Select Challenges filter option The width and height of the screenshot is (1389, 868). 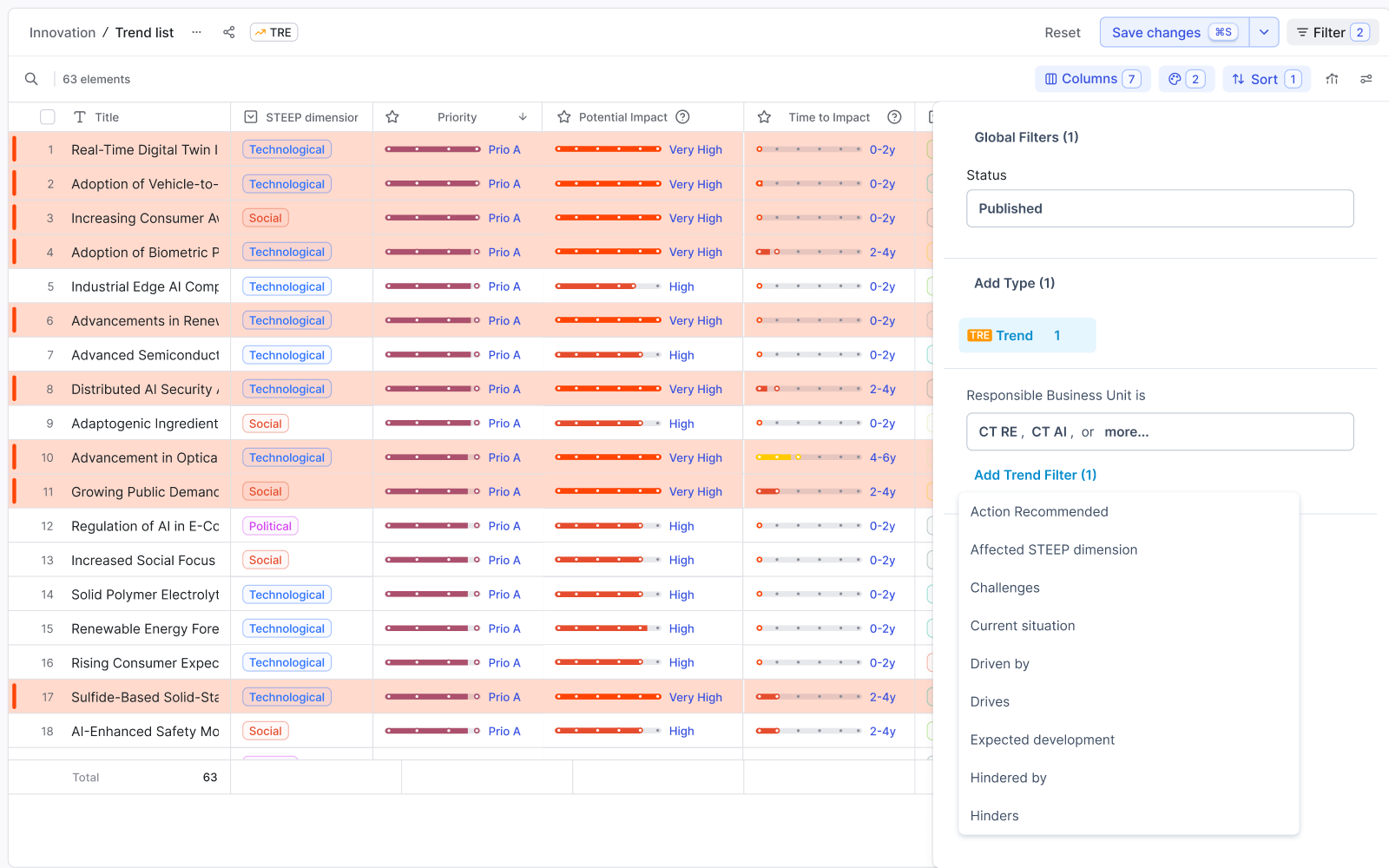click(x=1004, y=588)
